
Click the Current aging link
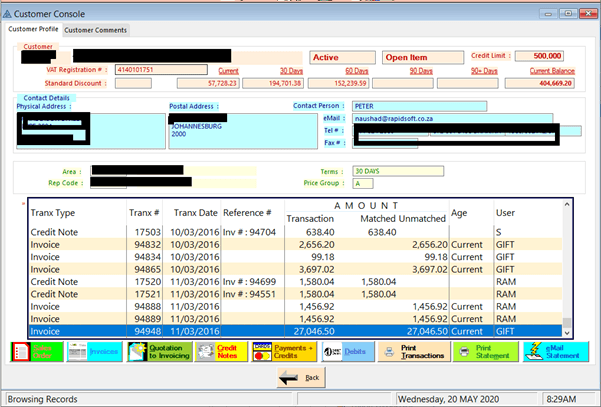pos(228,71)
